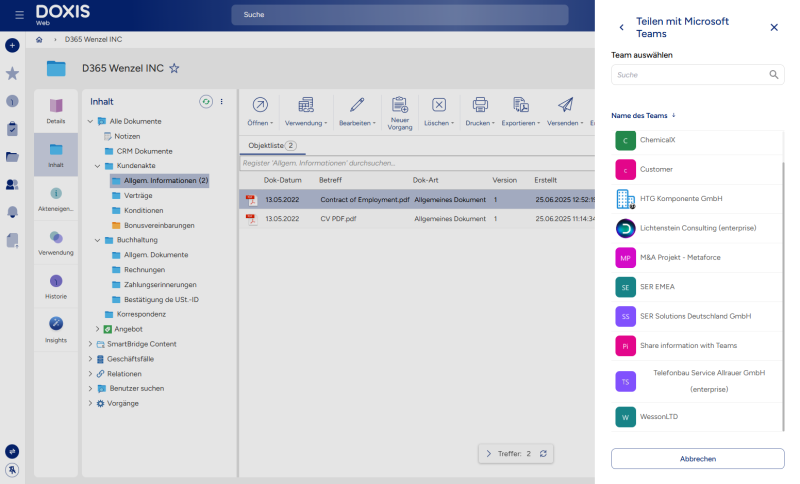Viewport: 800px width, 484px height.
Task: Open the Insights panel
Action: (56, 330)
